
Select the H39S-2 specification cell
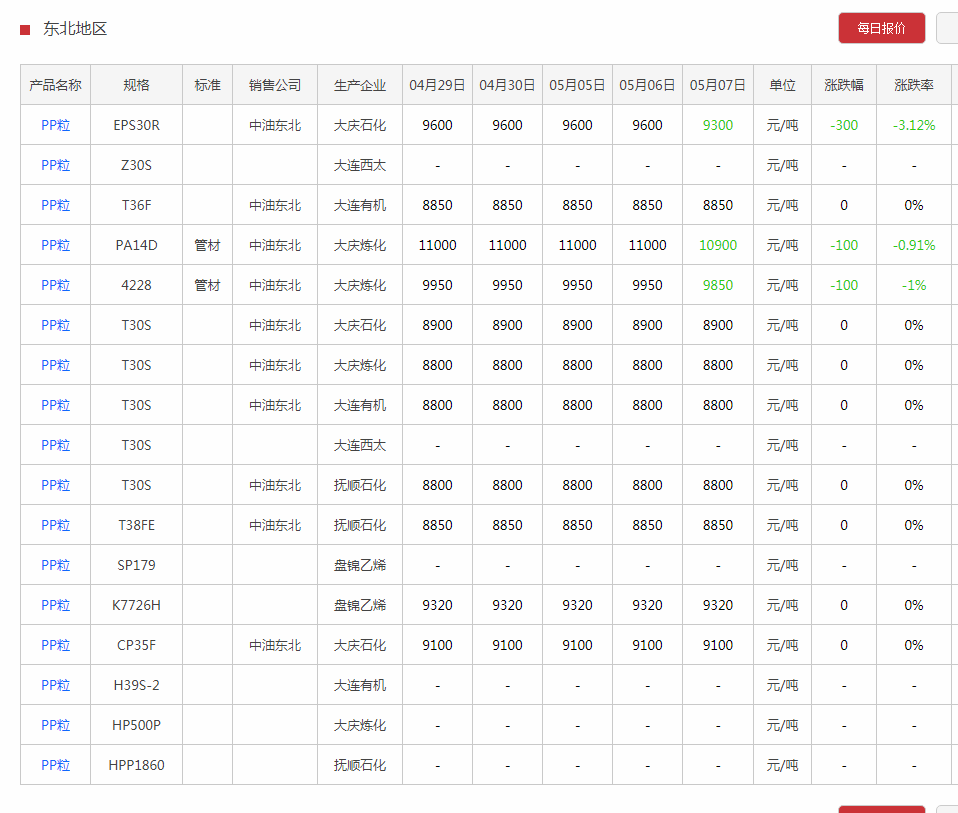pos(136,685)
